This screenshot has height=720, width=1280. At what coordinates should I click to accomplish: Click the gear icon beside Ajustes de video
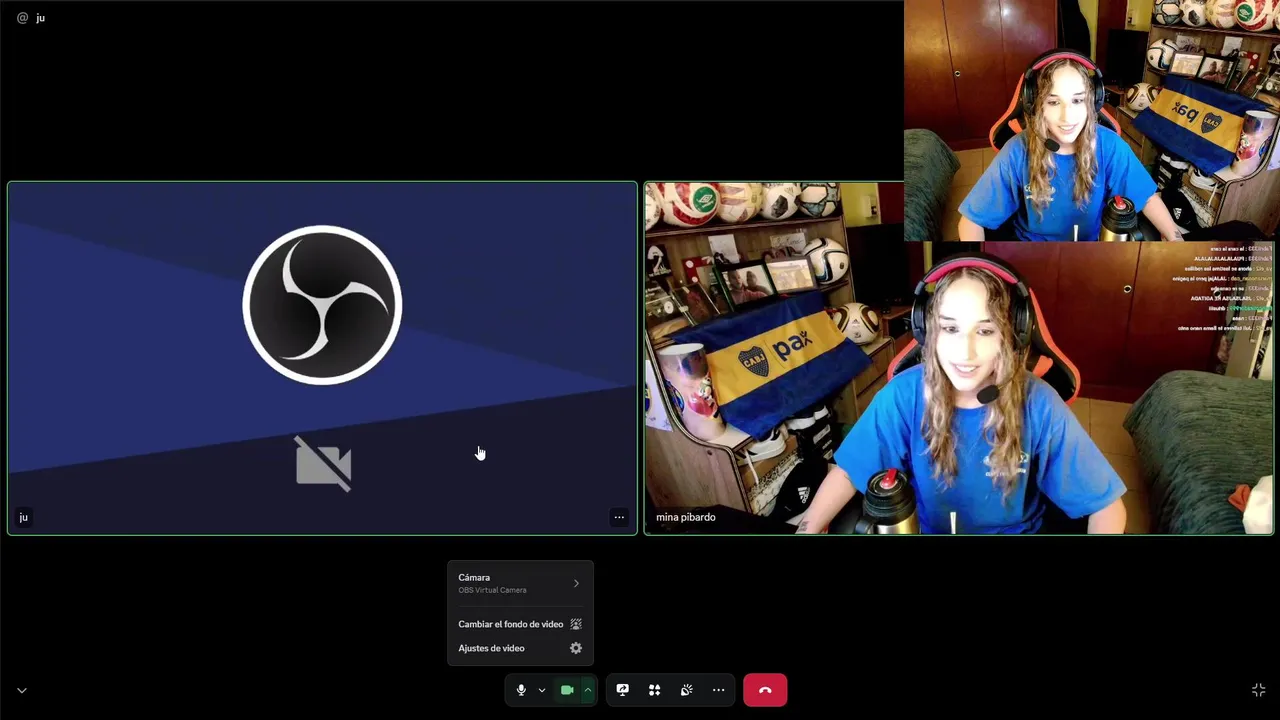click(576, 648)
